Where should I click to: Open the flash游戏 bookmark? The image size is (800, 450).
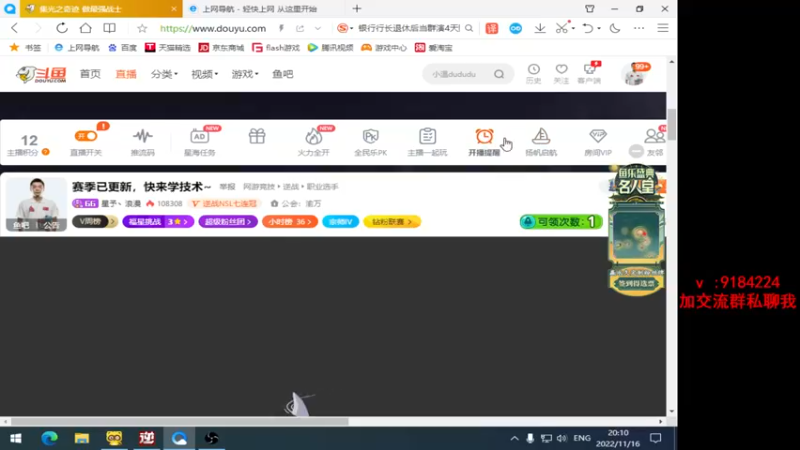(x=276, y=47)
